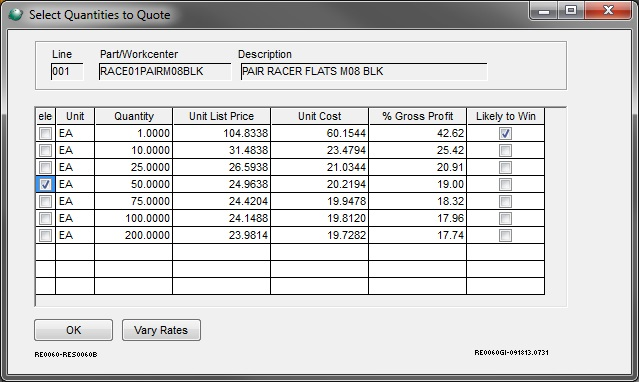Image resolution: width=639 pixels, height=382 pixels.
Task: Click the Unit List Price column header
Action: pos(221,116)
